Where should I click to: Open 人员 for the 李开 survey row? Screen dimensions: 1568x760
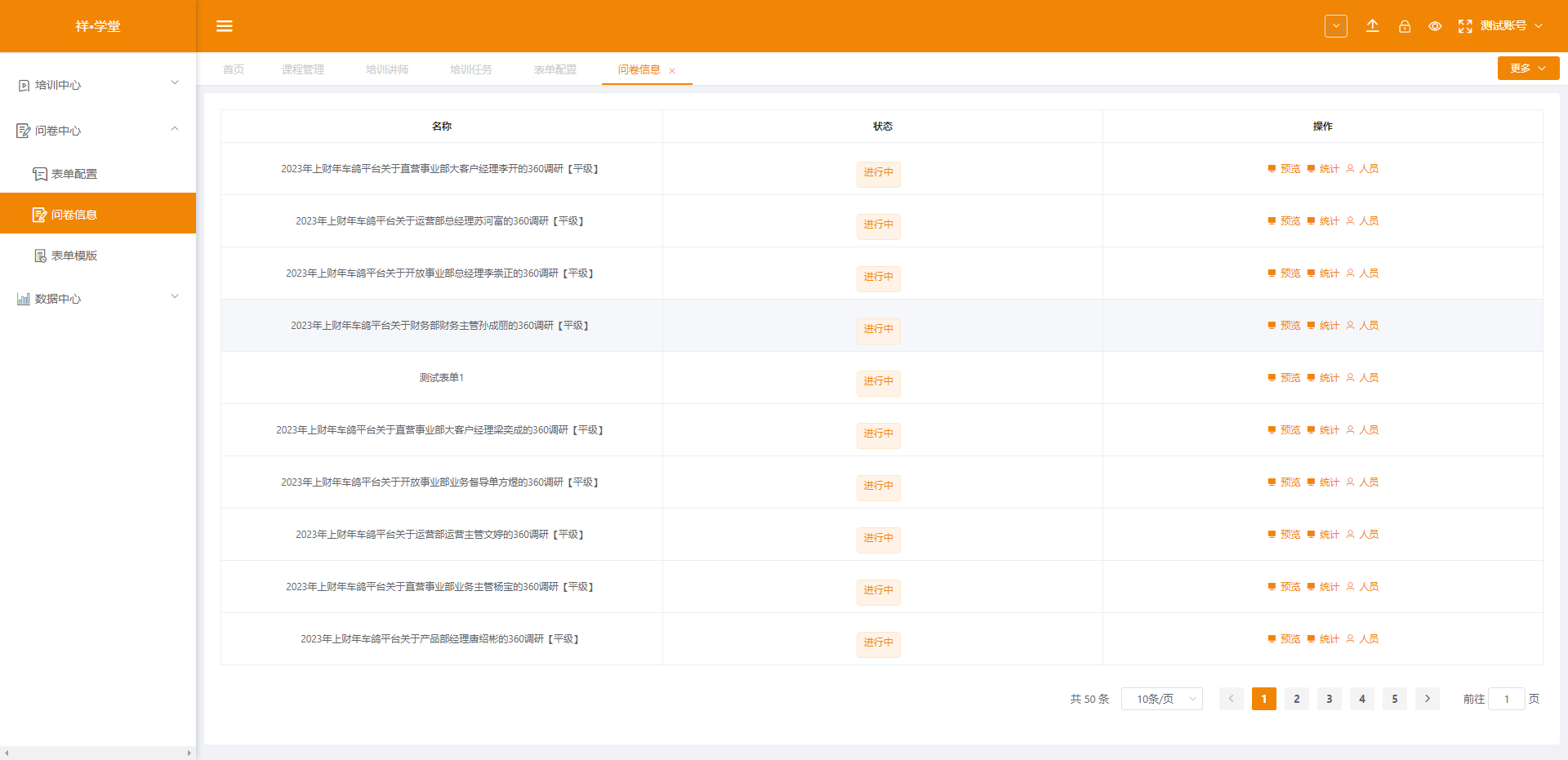[1362, 169]
